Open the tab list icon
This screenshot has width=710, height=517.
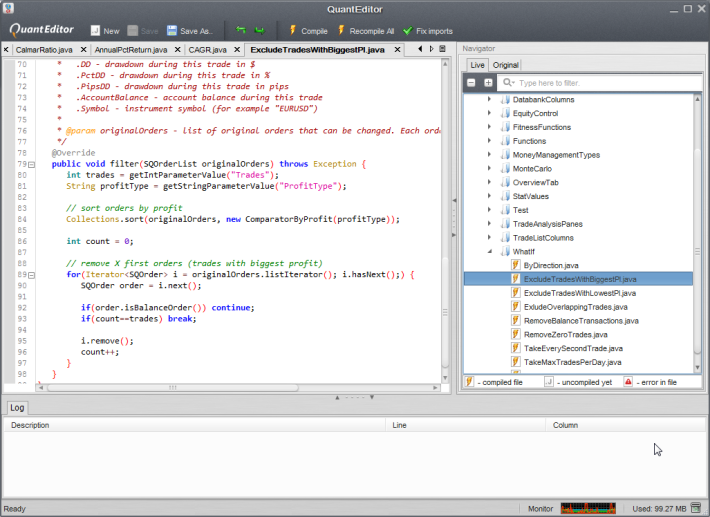coord(442,49)
